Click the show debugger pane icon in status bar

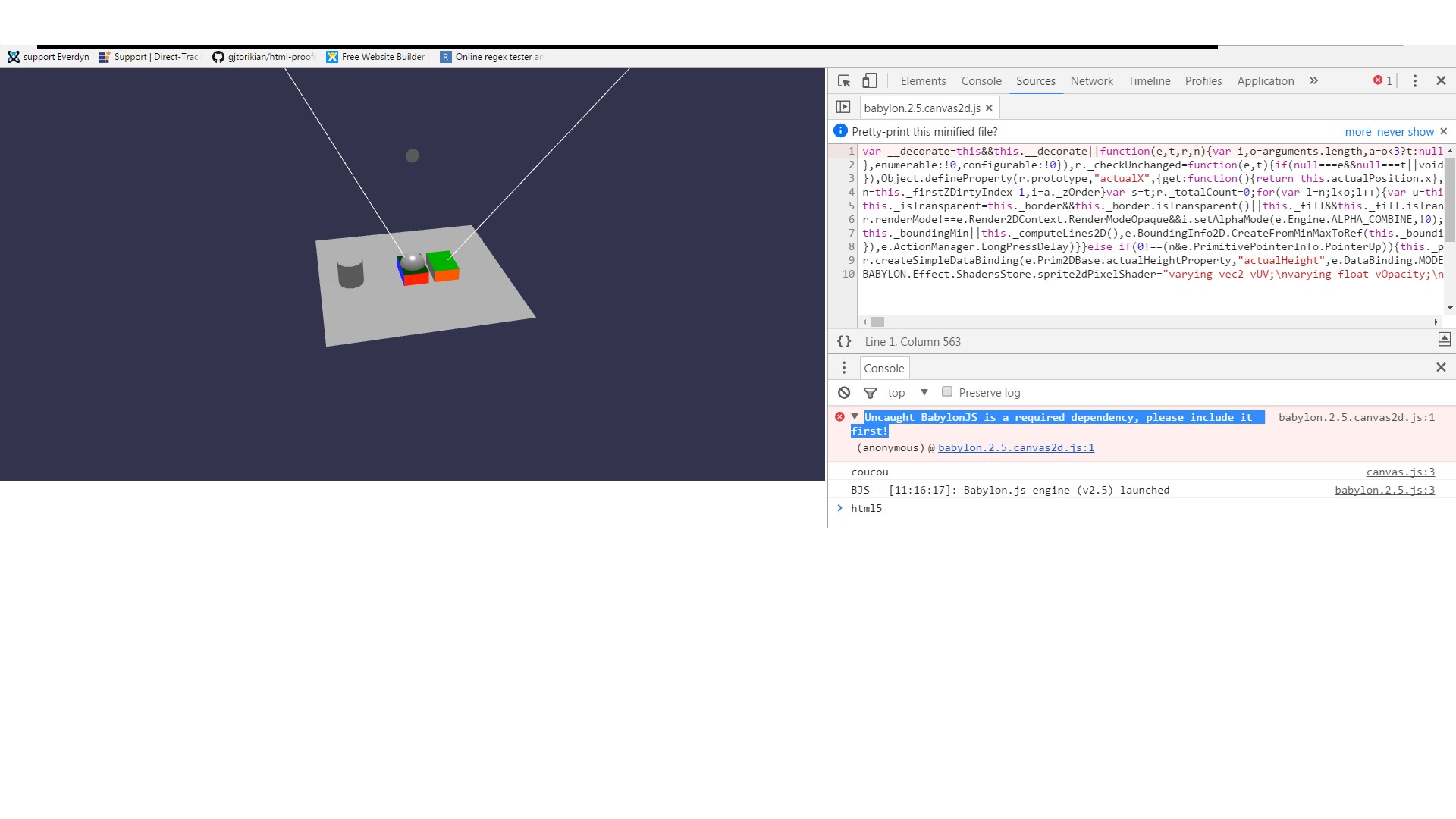point(1444,340)
